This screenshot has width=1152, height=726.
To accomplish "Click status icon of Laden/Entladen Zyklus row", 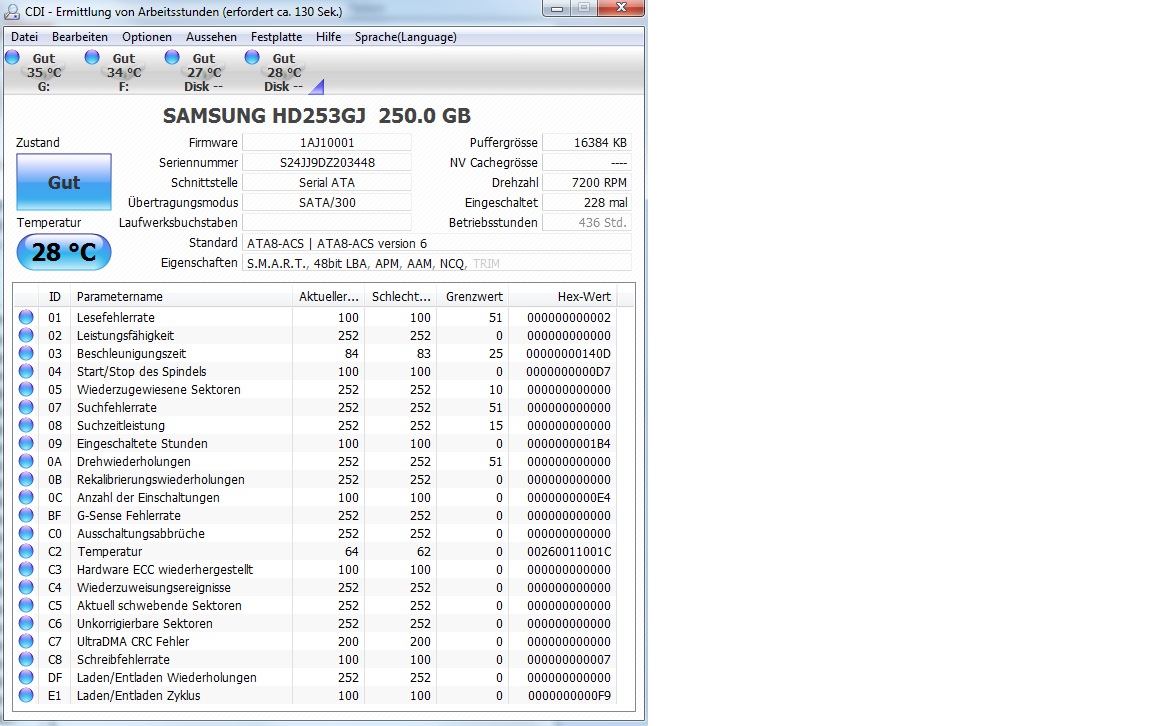I will pos(26,695).
